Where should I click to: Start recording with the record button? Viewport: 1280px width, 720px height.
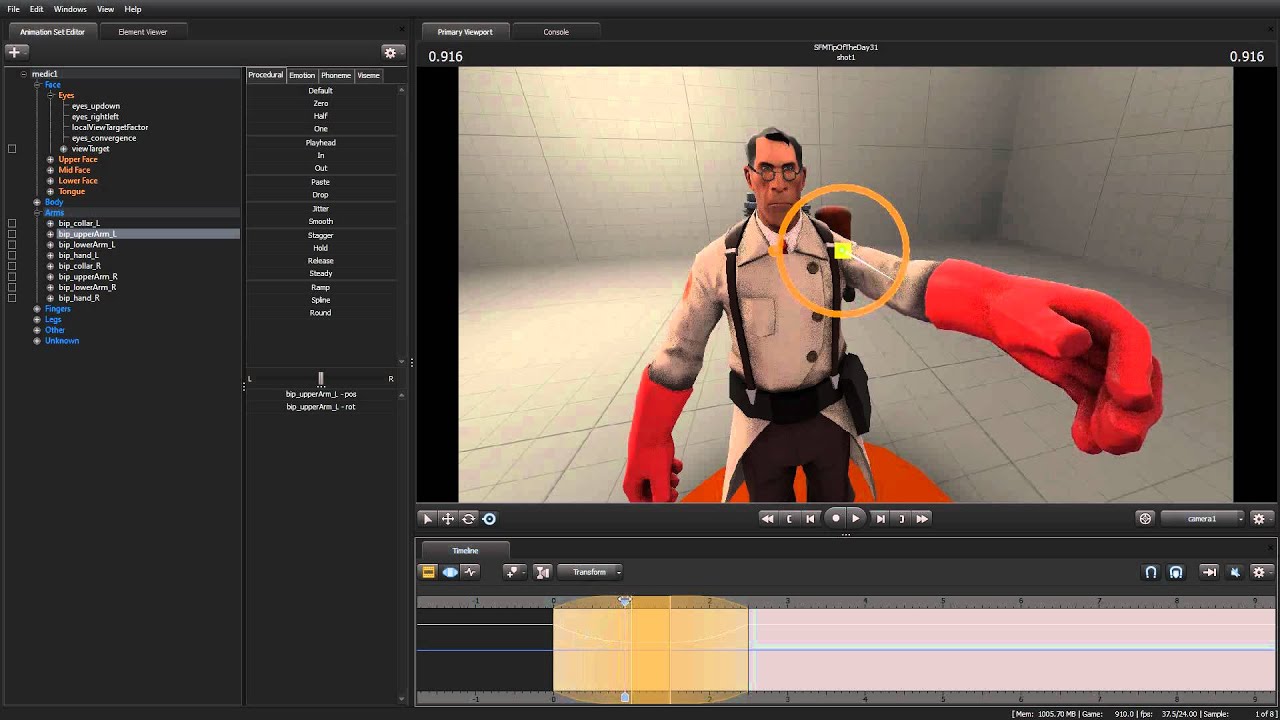click(836, 518)
